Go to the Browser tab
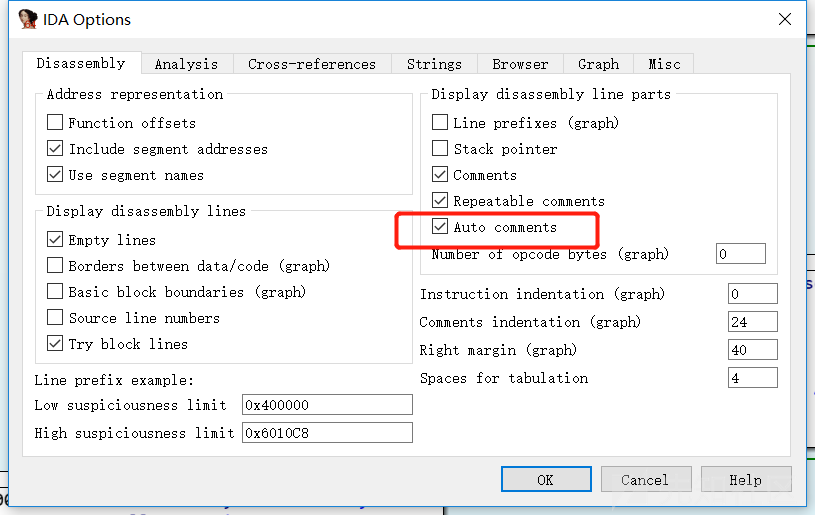Screen dimensions: 815x515 pyautogui.click(x=520, y=64)
